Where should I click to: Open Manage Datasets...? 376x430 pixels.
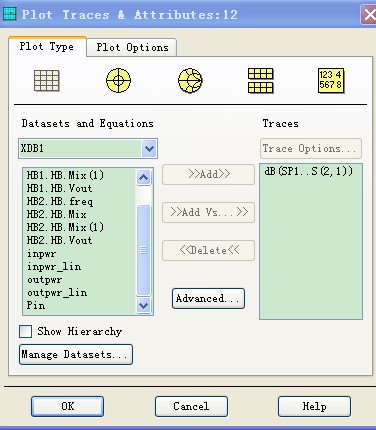[x=76, y=354]
